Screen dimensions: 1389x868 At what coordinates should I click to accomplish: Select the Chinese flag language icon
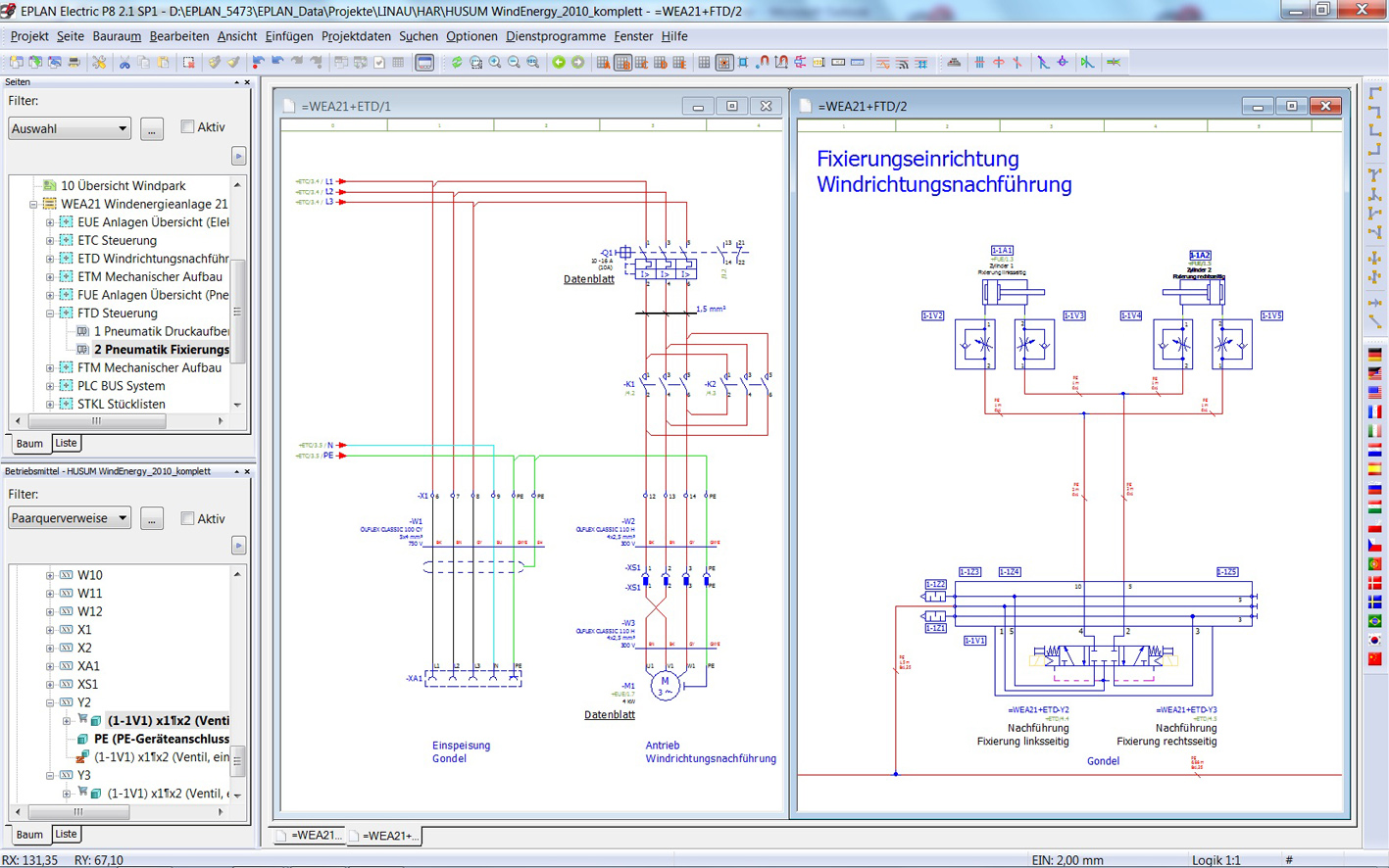pyautogui.click(x=1374, y=658)
